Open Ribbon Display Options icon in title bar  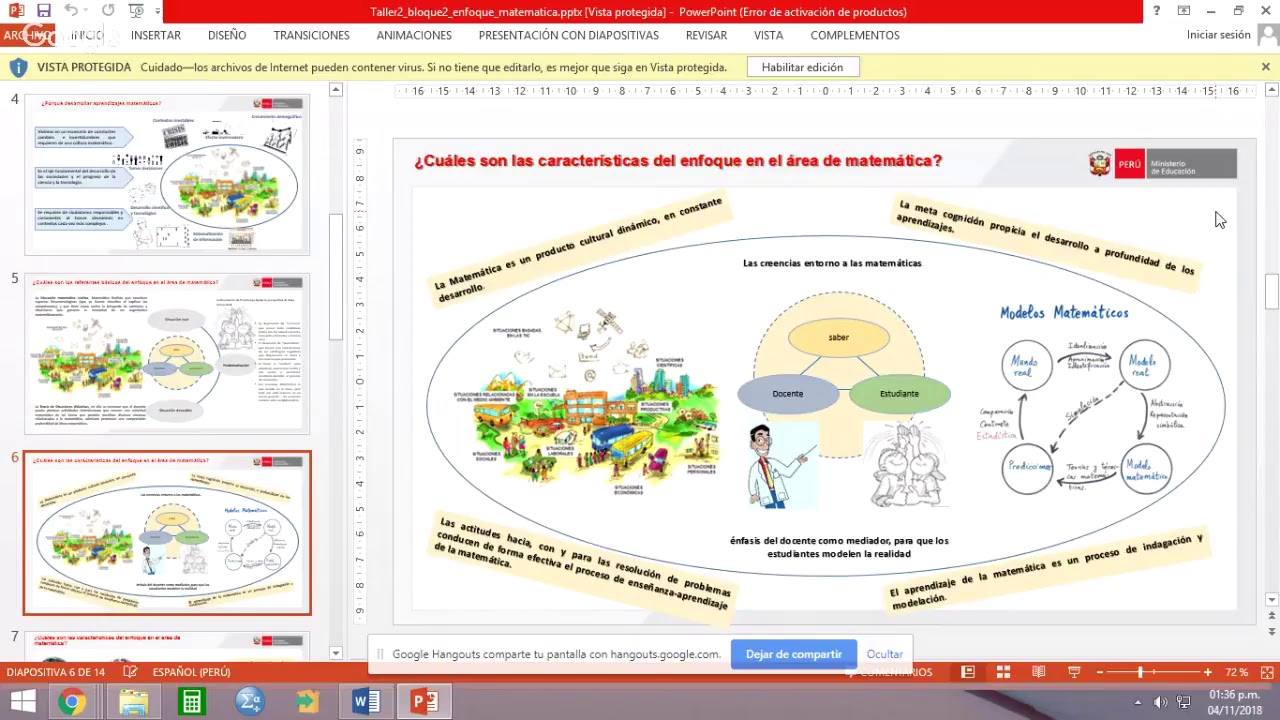click(x=1184, y=11)
